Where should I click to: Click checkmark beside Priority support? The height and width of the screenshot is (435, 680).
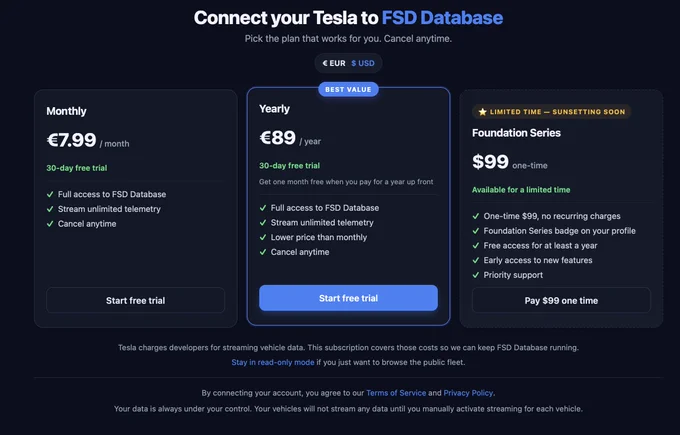pos(476,275)
